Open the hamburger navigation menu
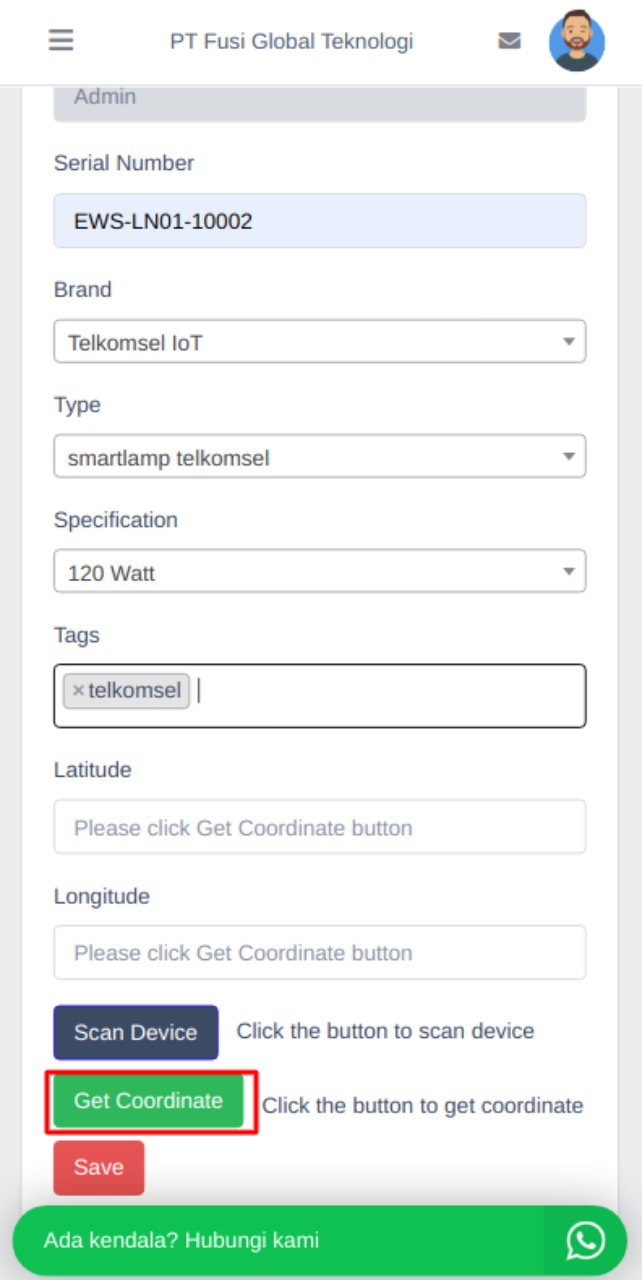642x1280 pixels. [61, 41]
